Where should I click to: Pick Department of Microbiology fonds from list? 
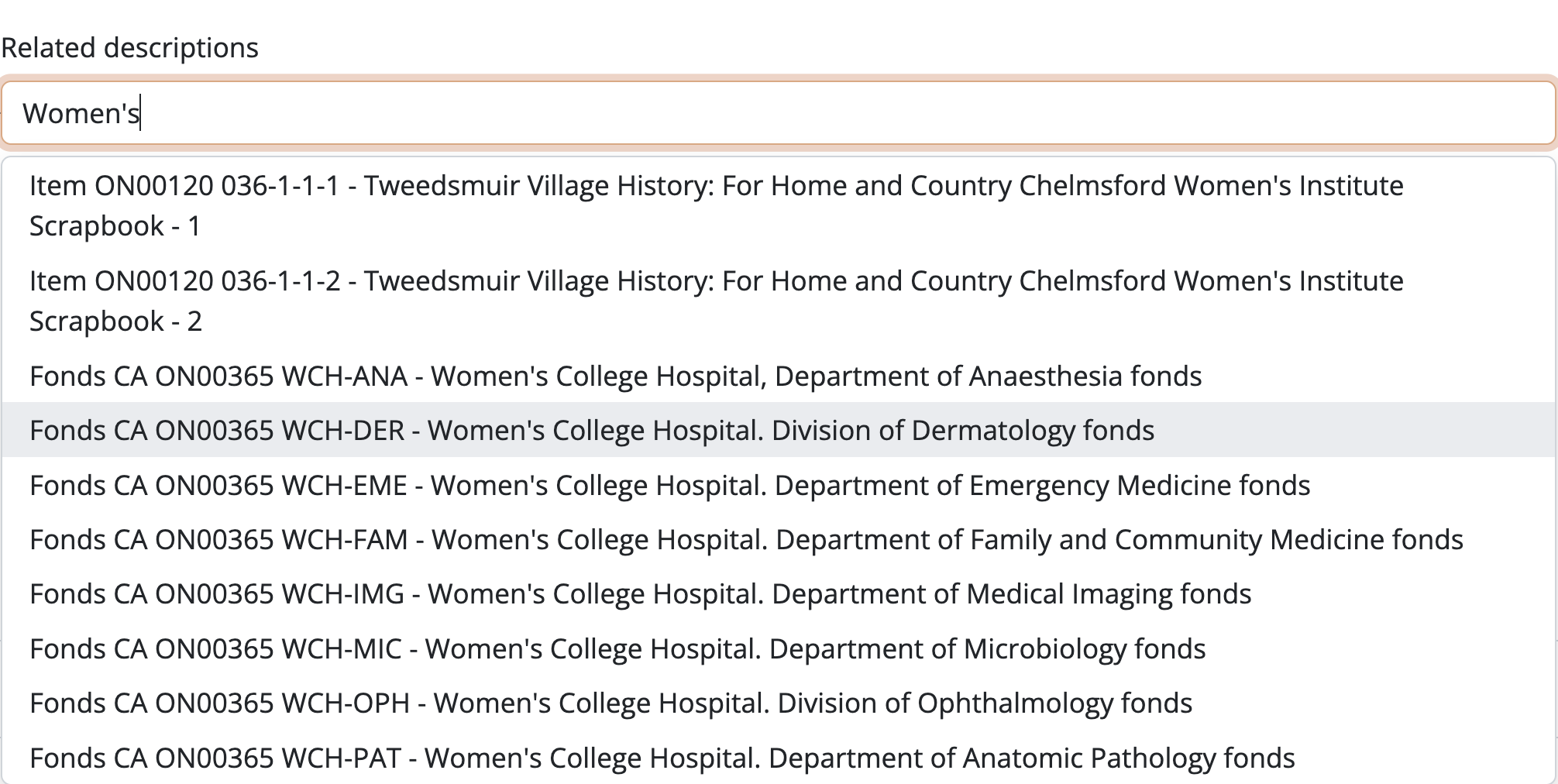point(617,648)
